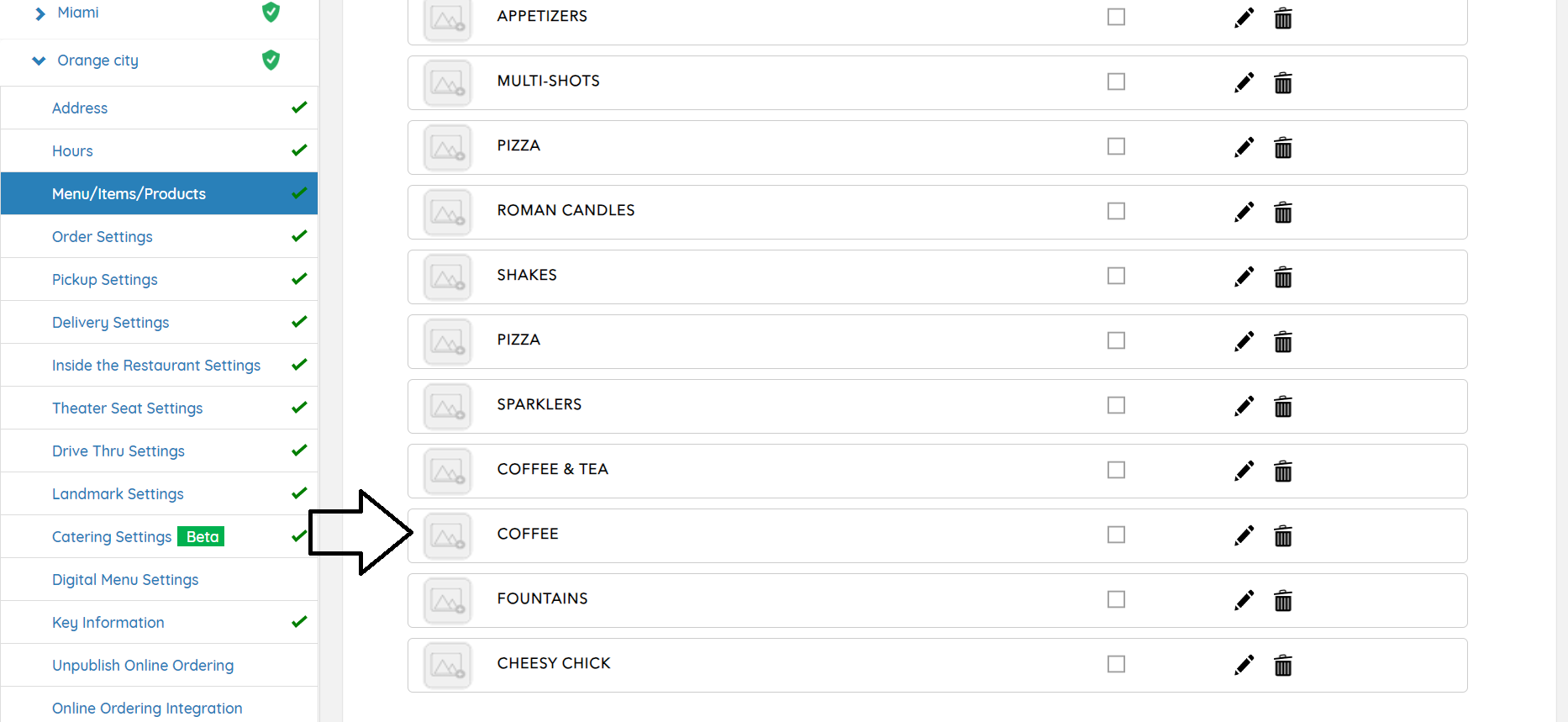Collapse the Orange city location
Image resolution: width=1568 pixels, height=722 pixels.
(39, 61)
